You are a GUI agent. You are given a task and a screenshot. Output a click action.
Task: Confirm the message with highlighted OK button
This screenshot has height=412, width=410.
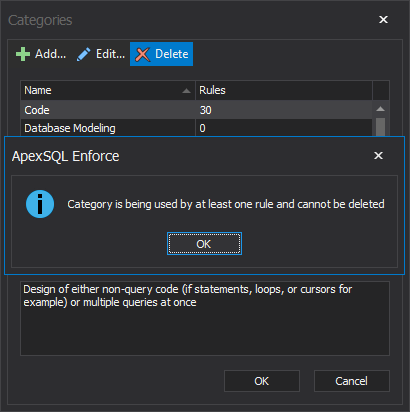coord(204,244)
